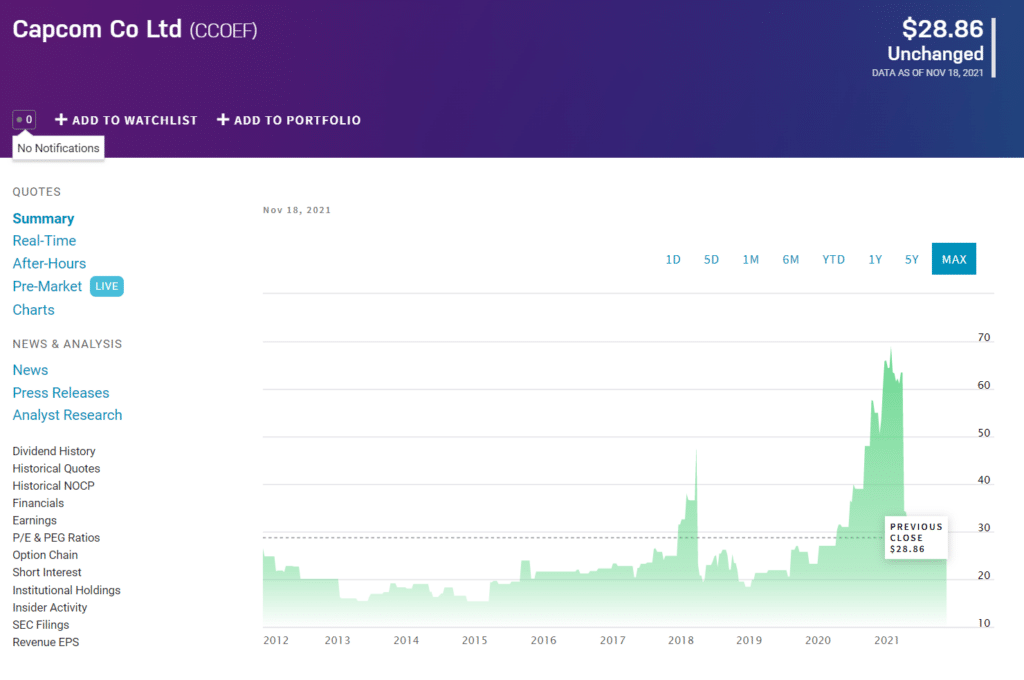Image resolution: width=1024 pixels, height=680 pixels.
Task: Select the 1D chart range
Action: [x=673, y=259]
